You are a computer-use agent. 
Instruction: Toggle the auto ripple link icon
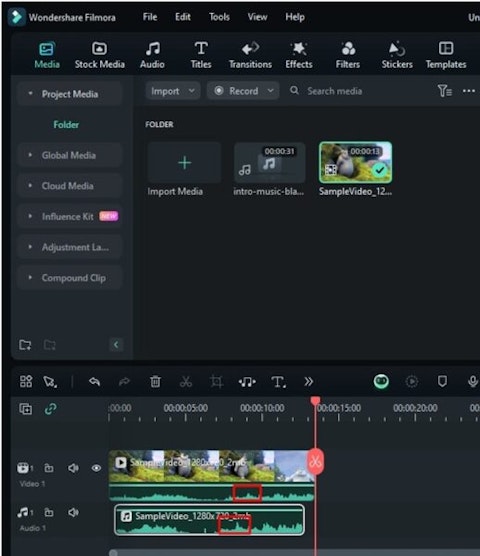pos(50,409)
